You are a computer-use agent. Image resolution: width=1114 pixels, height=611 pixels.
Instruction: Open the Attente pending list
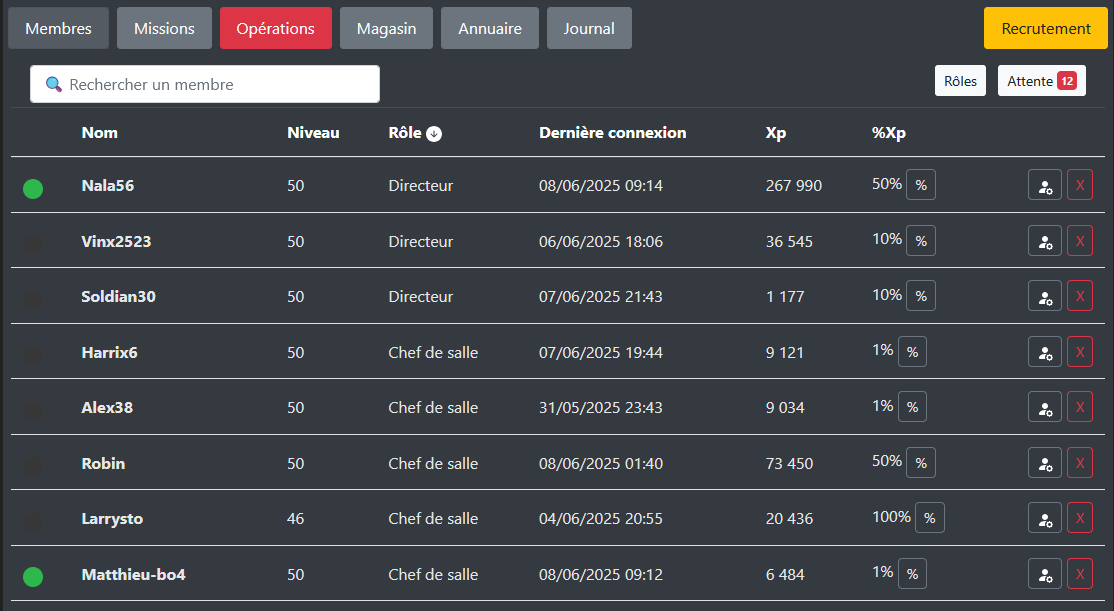[x=1041, y=81]
